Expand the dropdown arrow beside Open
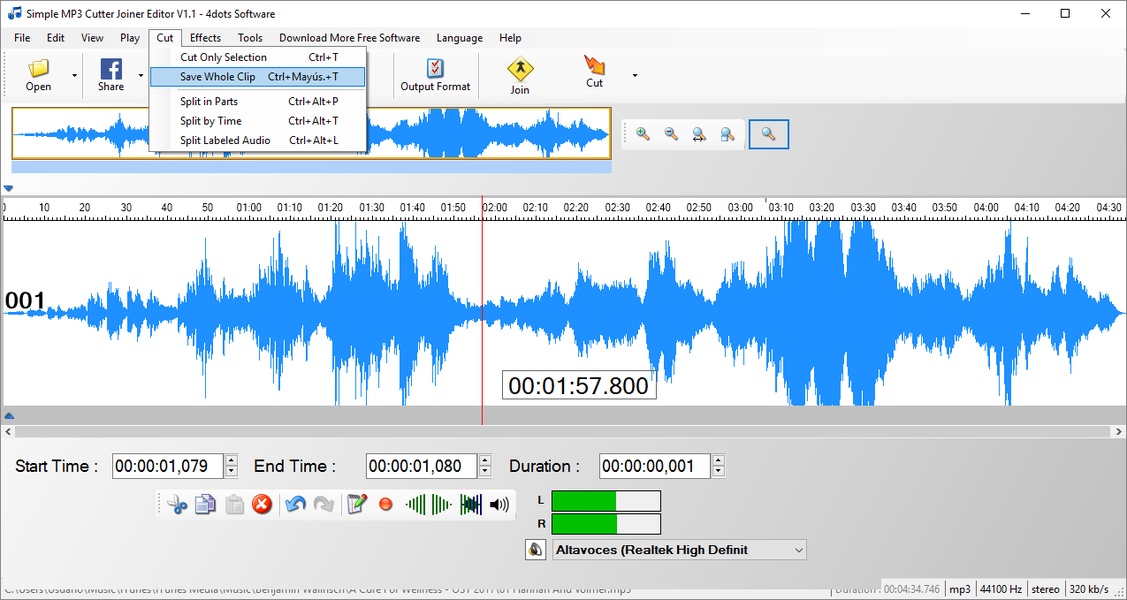1127x600 pixels. tap(74, 75)
